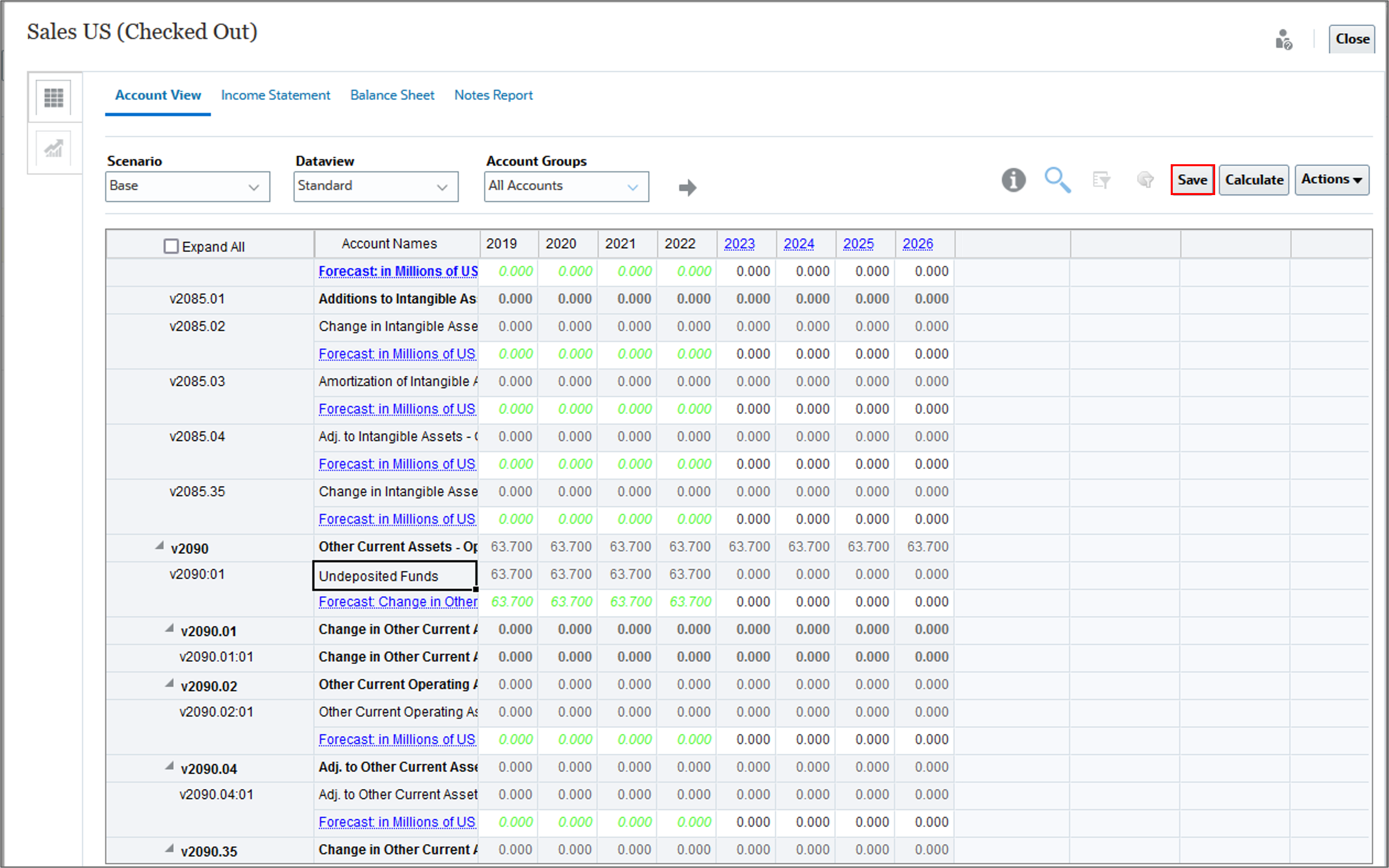
Task: Click the Save button
Action: (1192, 180)
